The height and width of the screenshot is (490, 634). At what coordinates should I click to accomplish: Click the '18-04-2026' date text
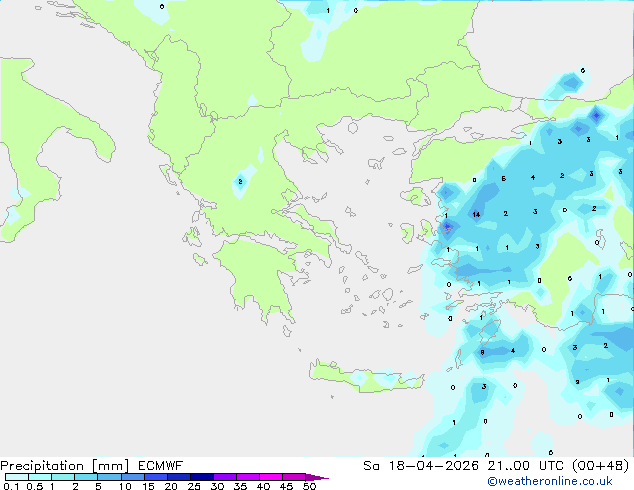(434, 466)
